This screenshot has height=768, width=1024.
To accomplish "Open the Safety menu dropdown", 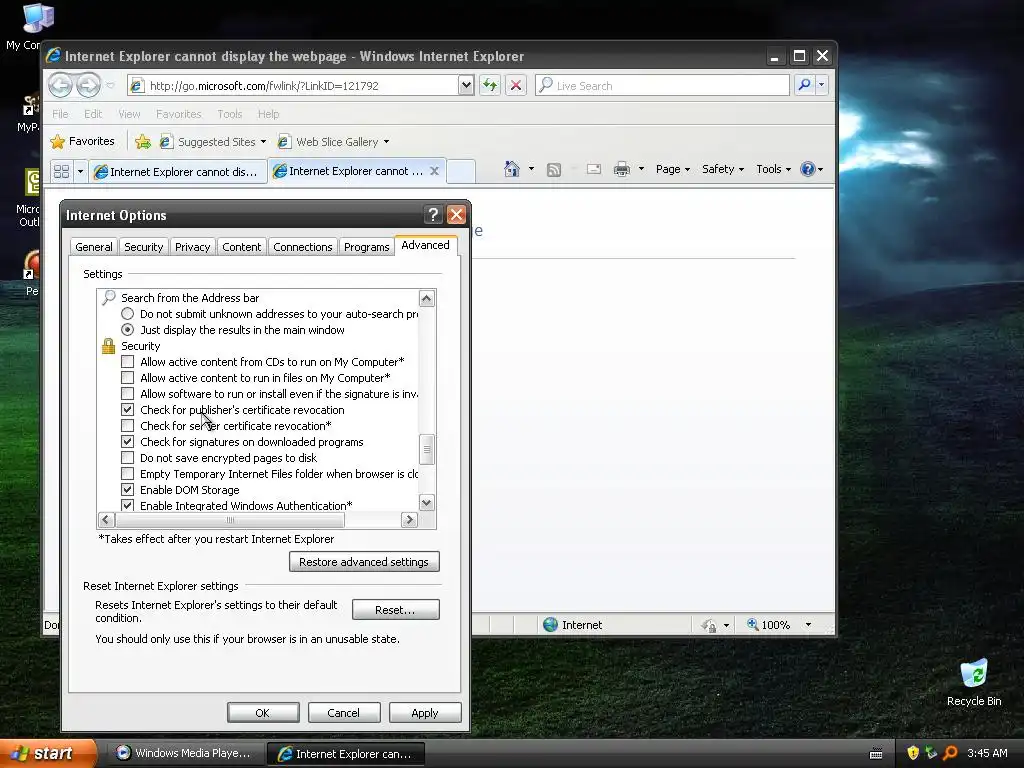I will click(x=722, y=169).
